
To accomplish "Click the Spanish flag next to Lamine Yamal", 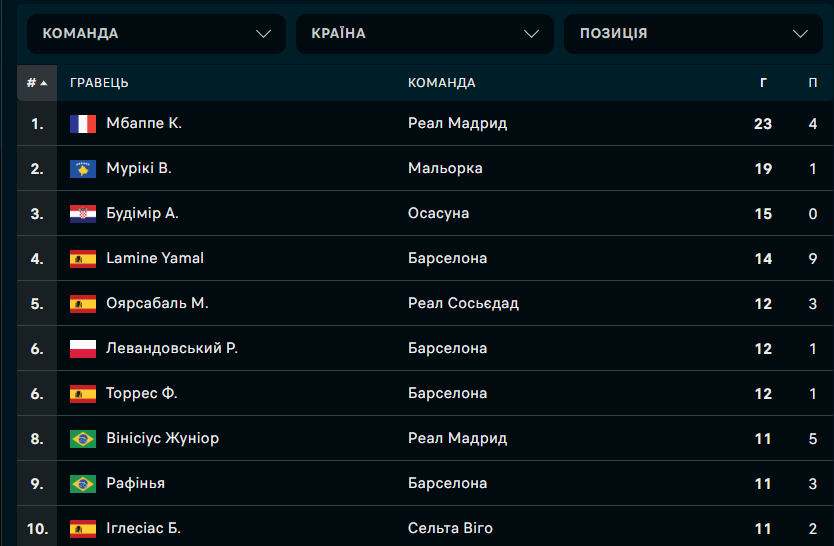I will 83,259.
